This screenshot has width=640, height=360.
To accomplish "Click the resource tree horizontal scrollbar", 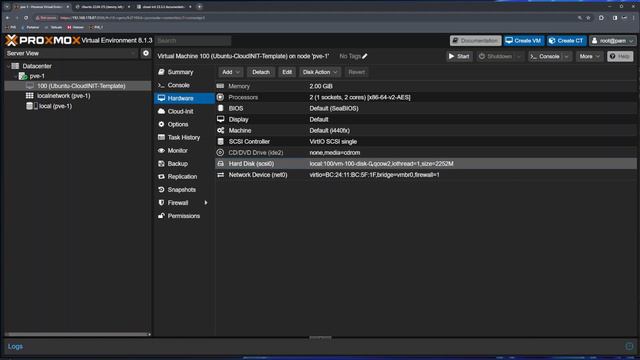I will 77,334.
